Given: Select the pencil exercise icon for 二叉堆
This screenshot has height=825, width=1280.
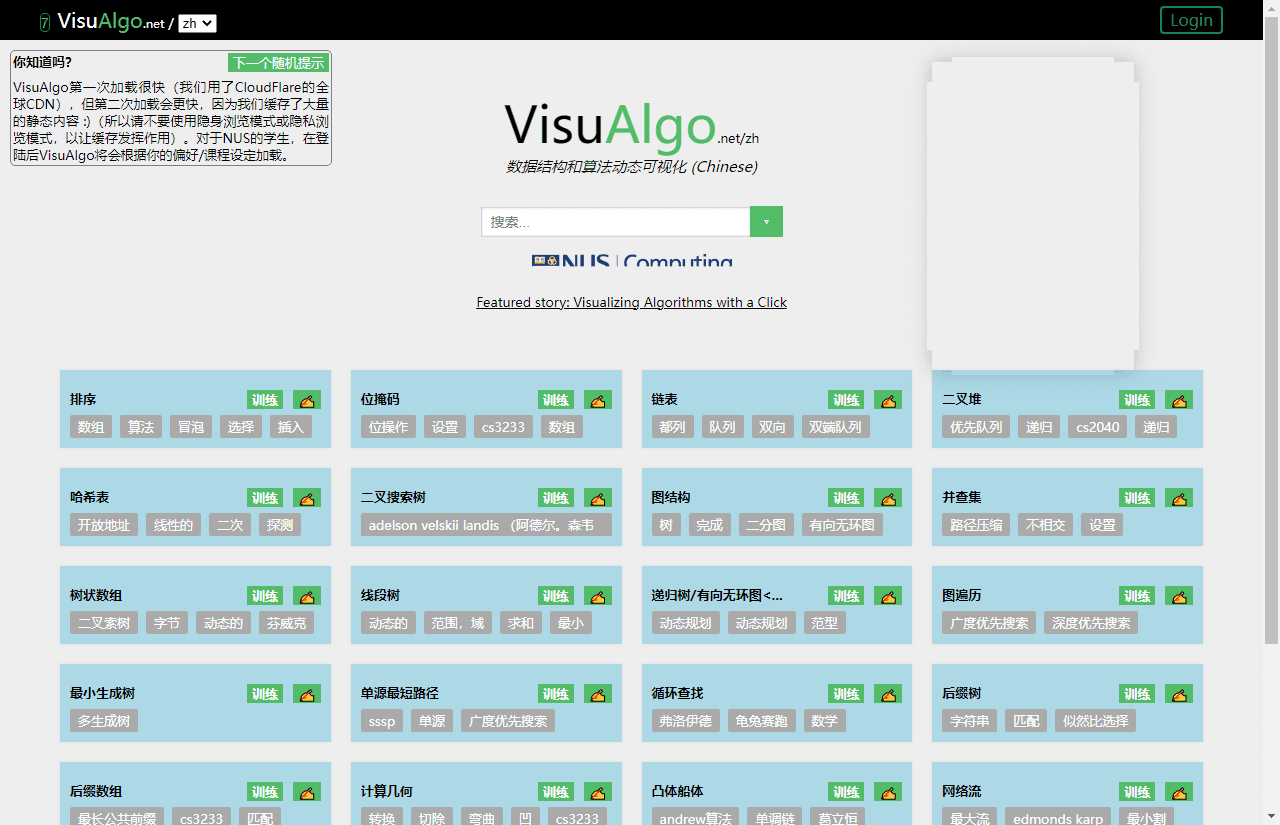Looking at the screenshot, I should (x=1179, y=399).
